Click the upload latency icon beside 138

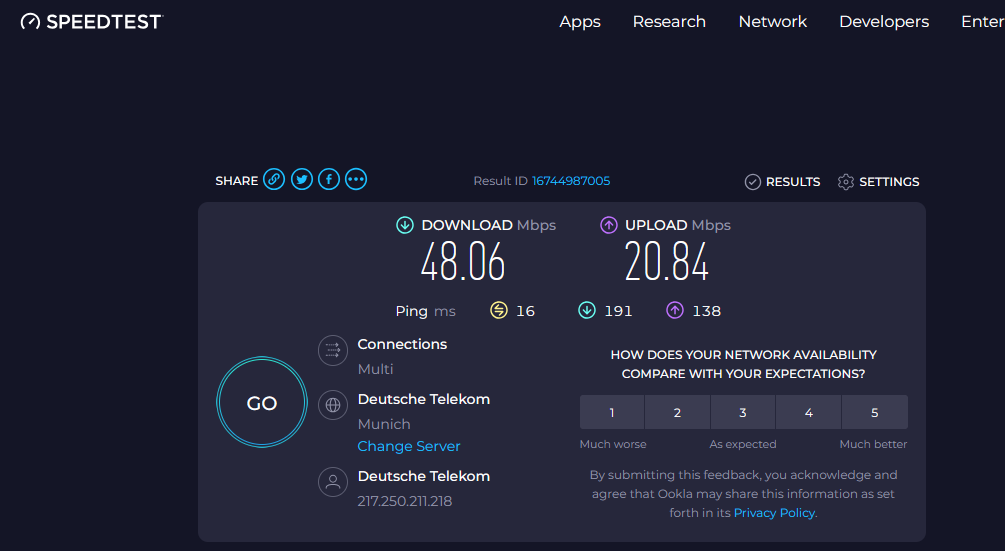675,311
